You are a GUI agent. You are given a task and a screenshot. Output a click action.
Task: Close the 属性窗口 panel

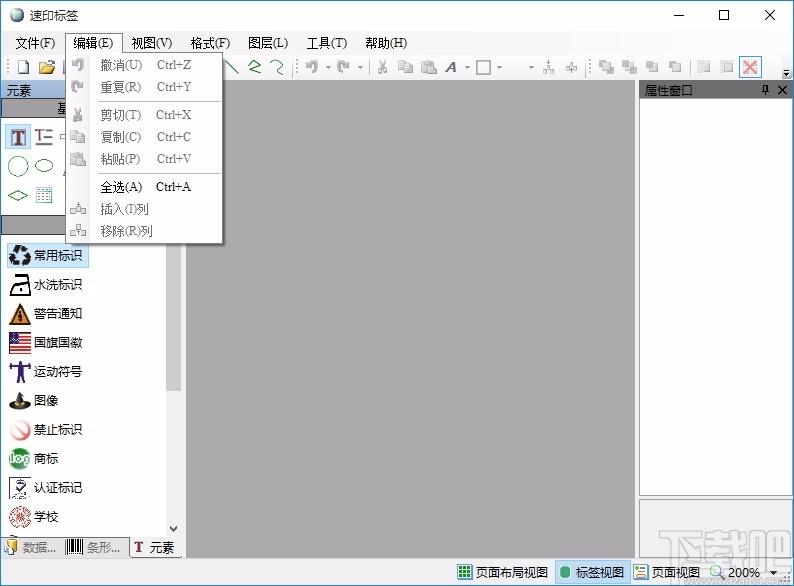tap(782, 90)
